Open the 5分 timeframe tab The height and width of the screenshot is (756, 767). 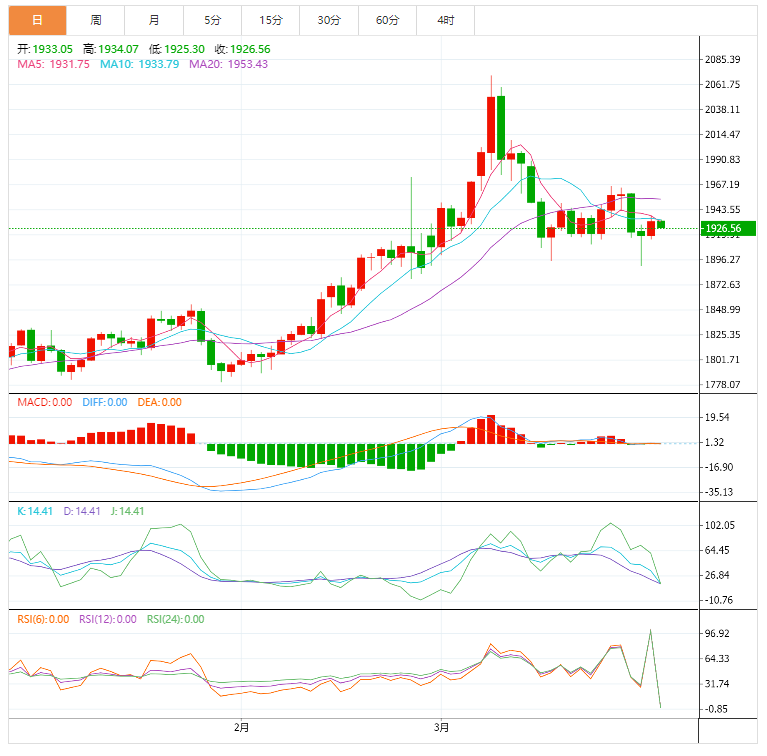click(x=212, y=20)
